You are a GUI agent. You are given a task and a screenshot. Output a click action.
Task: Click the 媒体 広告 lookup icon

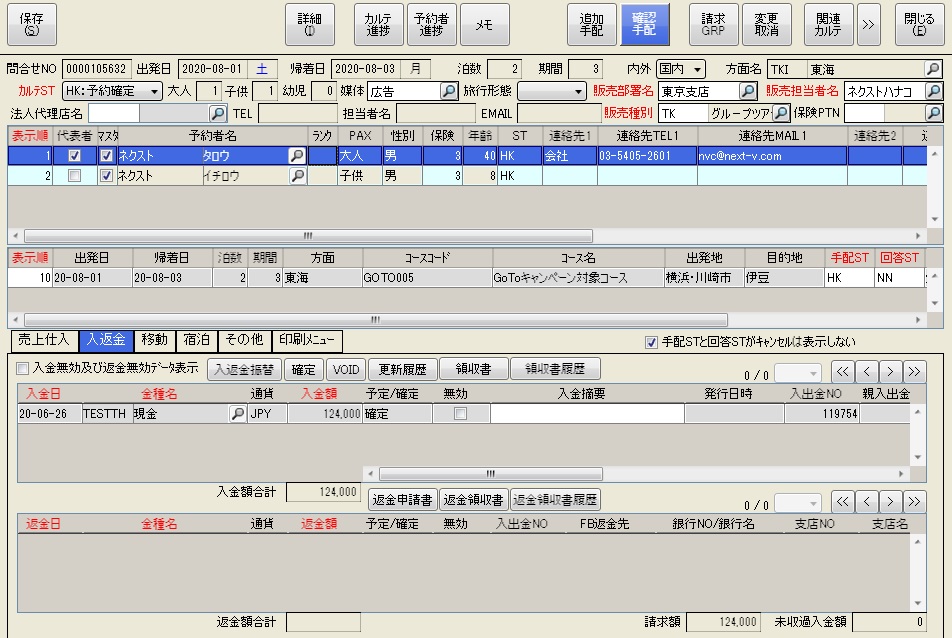(449, 91)
